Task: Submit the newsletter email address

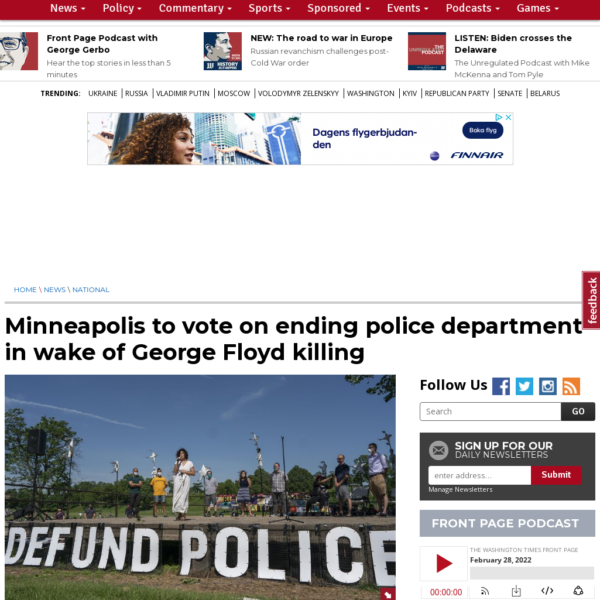Action: click(556, 475)
